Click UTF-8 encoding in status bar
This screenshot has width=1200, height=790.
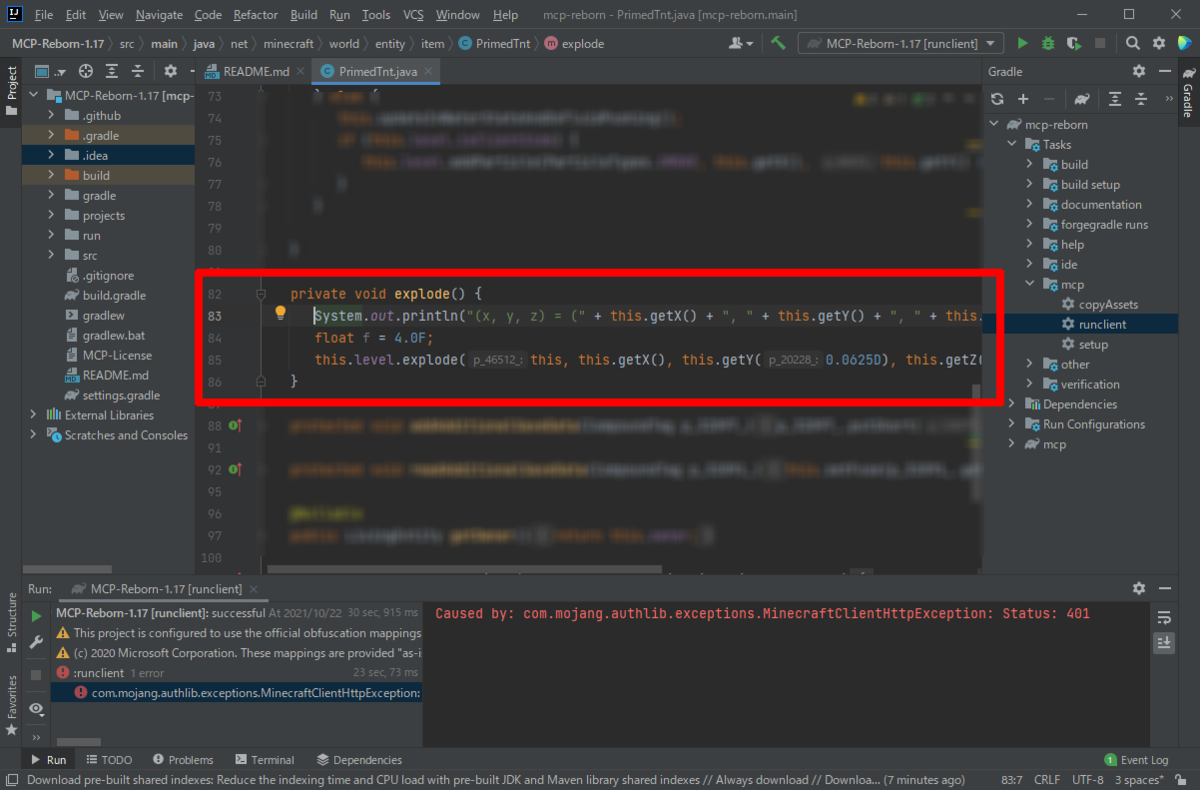click(1088, 780)
